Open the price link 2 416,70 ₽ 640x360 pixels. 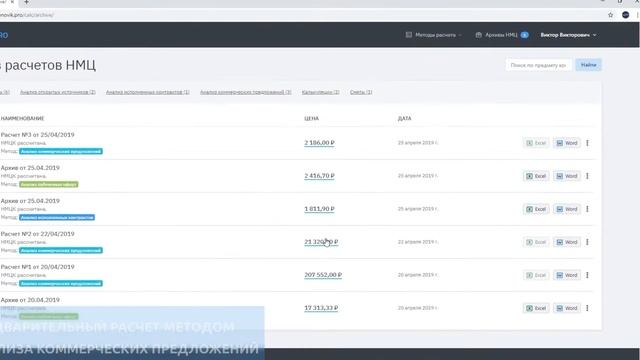(x=319, y=176)
